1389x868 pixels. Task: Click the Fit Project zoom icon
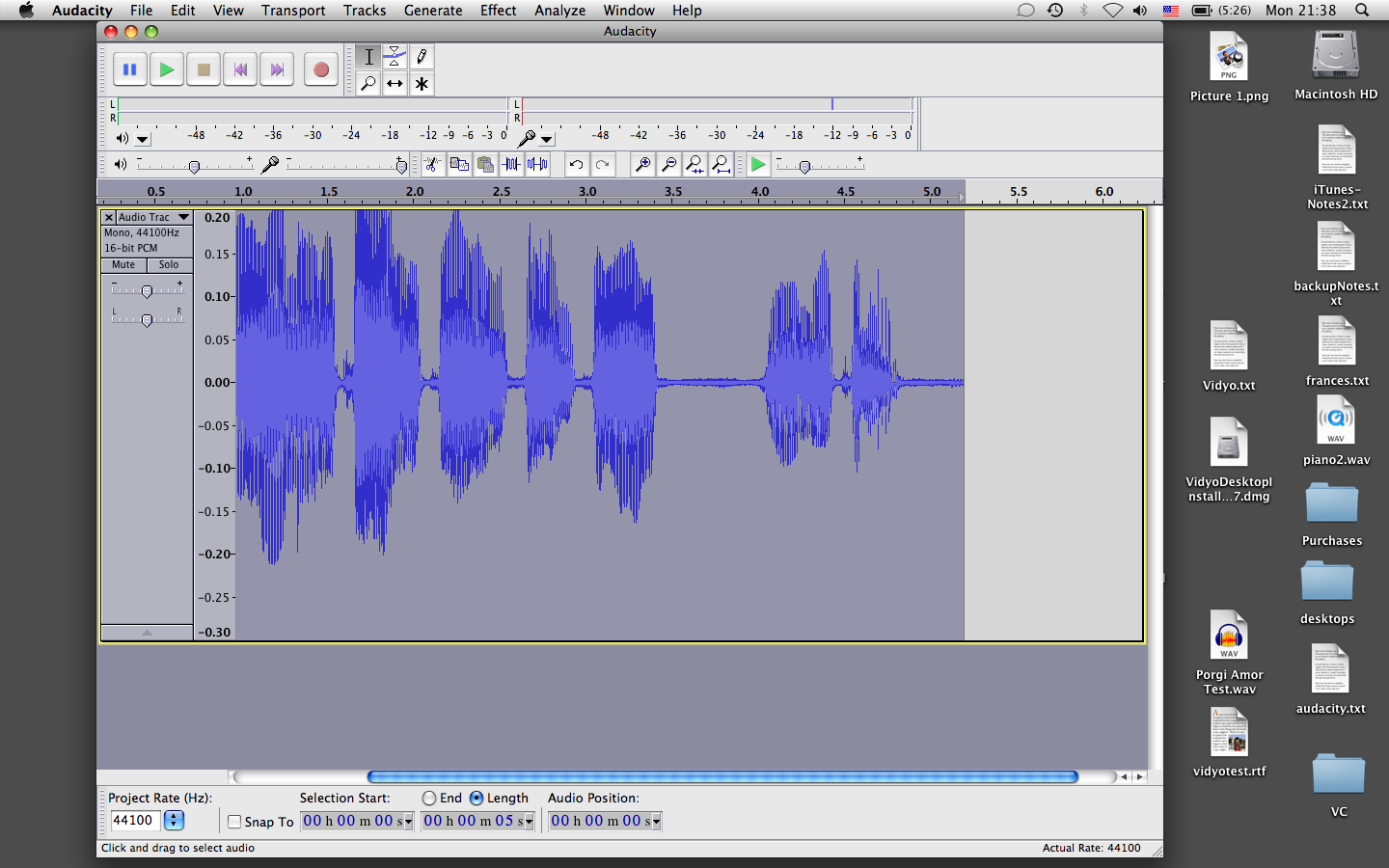(x=721, y=165)
